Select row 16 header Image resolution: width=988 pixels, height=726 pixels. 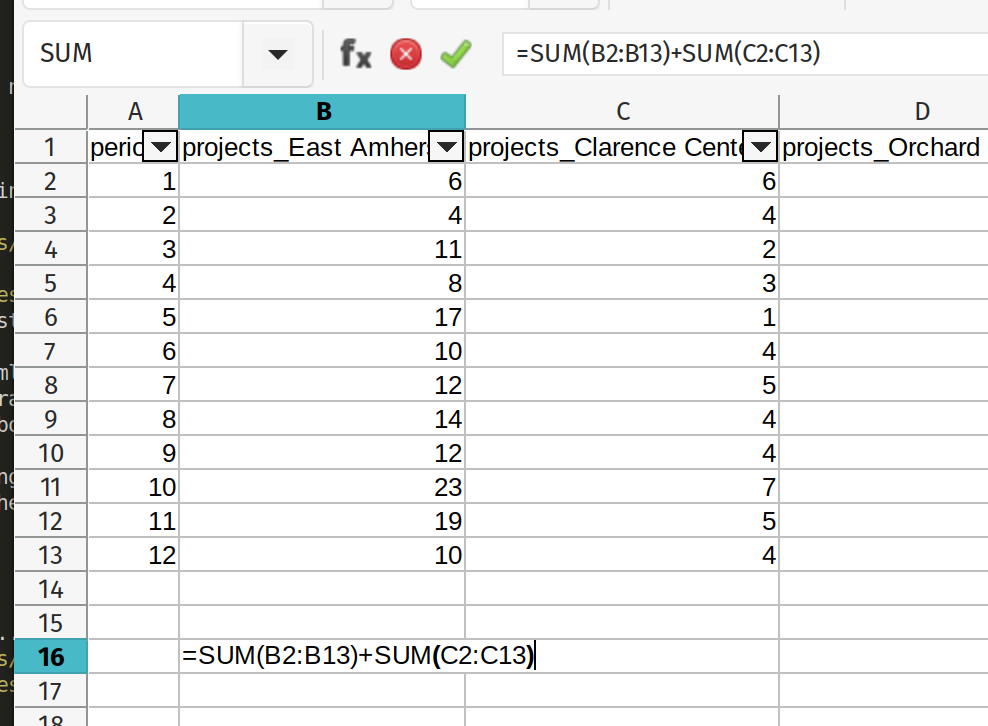51,657
